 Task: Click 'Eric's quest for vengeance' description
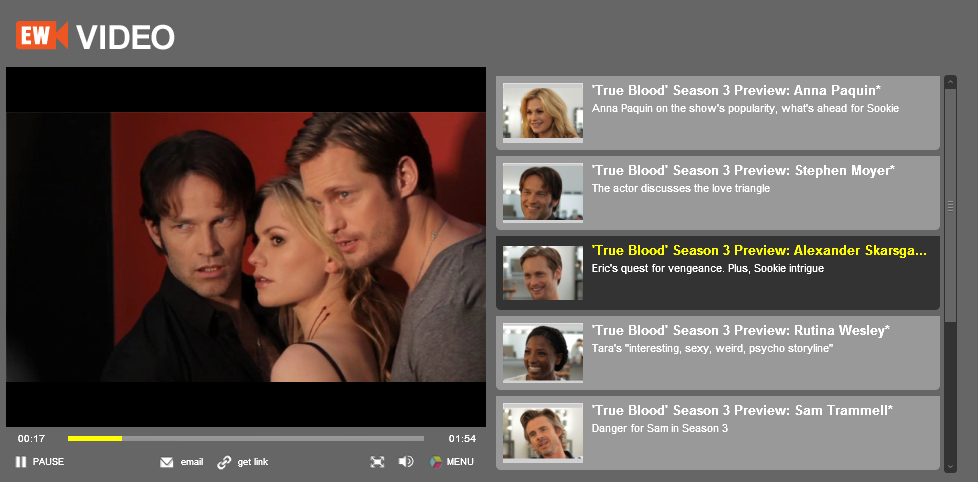click(707, 269)
